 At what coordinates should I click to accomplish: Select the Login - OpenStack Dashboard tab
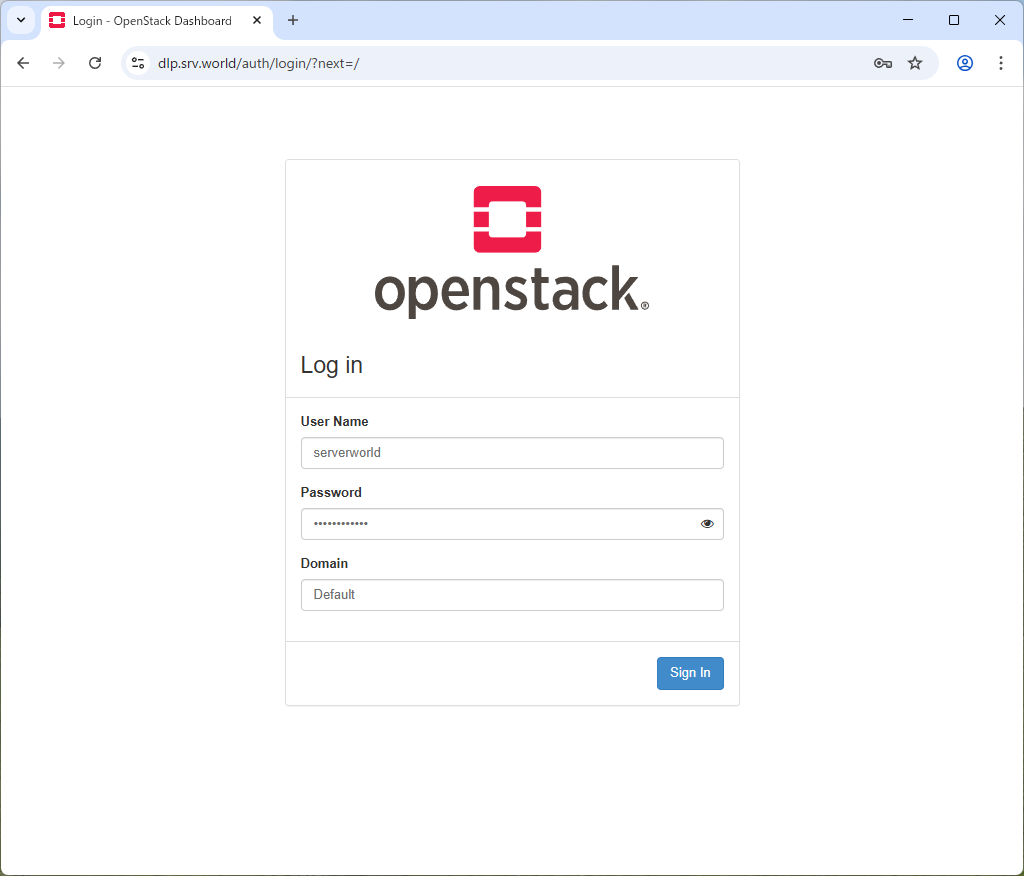(150, 21)
